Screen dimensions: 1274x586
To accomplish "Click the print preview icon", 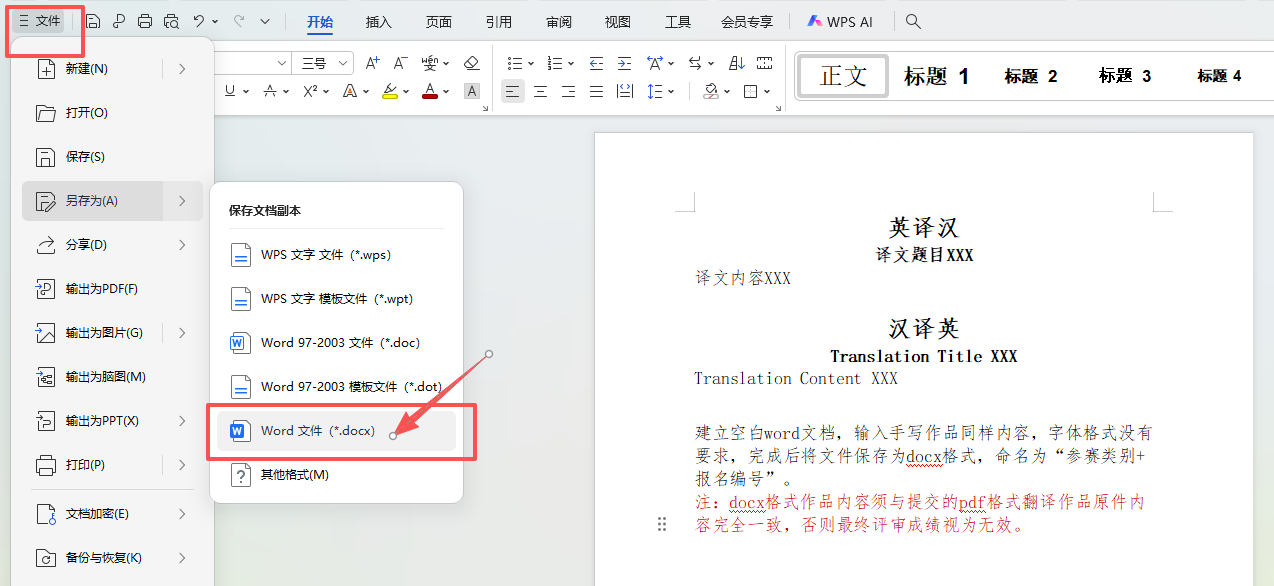I will point(171,21).
